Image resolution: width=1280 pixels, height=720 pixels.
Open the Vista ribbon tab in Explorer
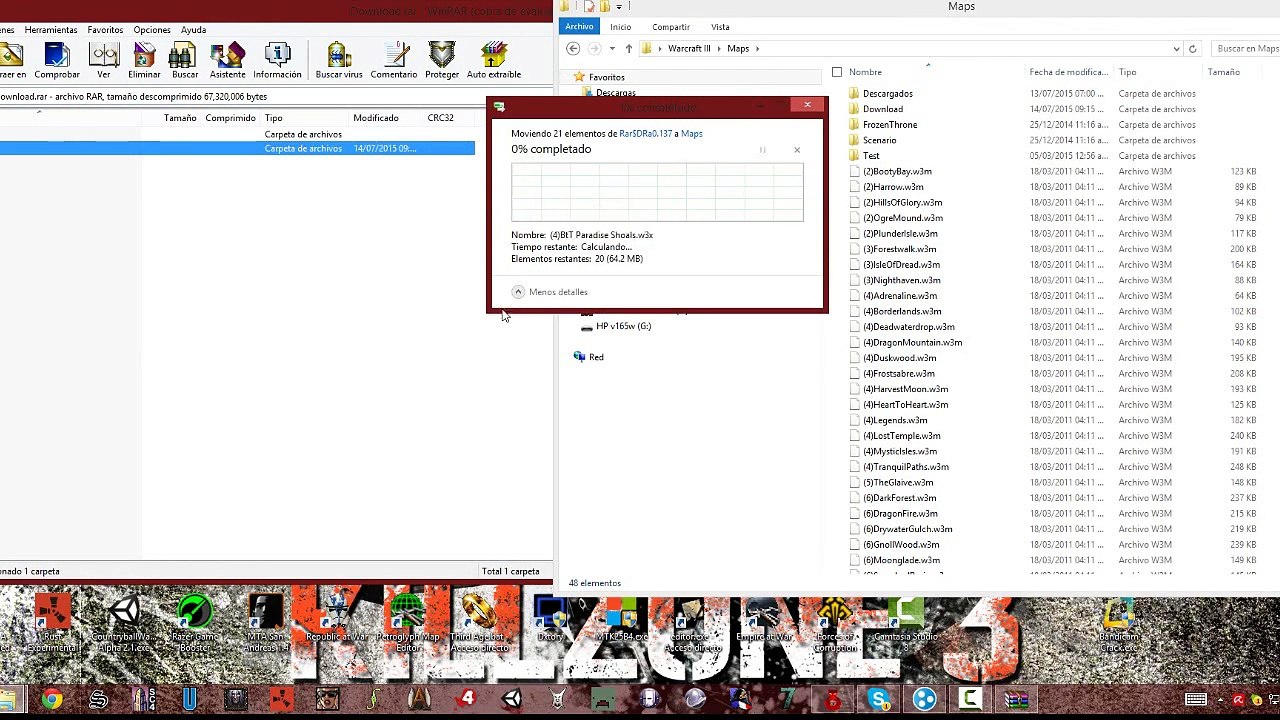[720, 27]
